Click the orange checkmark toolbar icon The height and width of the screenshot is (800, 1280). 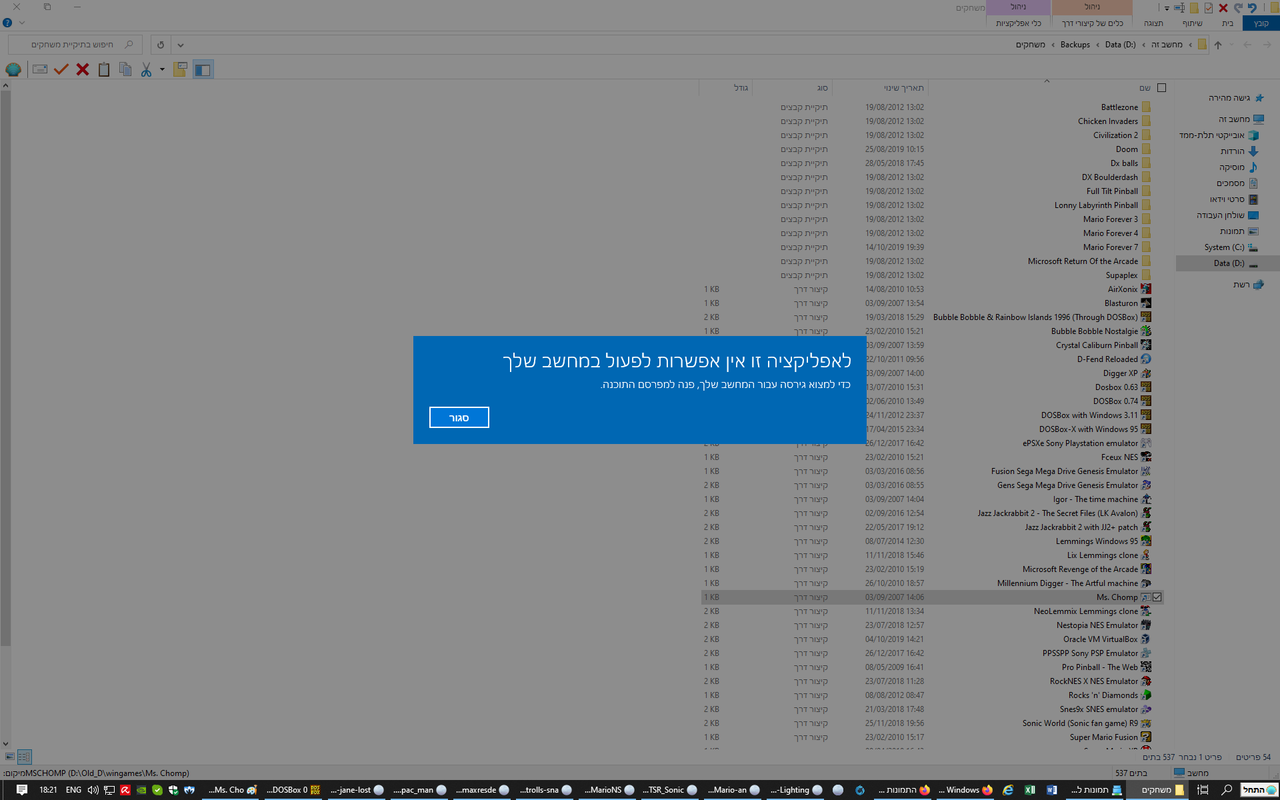point(61,70)
